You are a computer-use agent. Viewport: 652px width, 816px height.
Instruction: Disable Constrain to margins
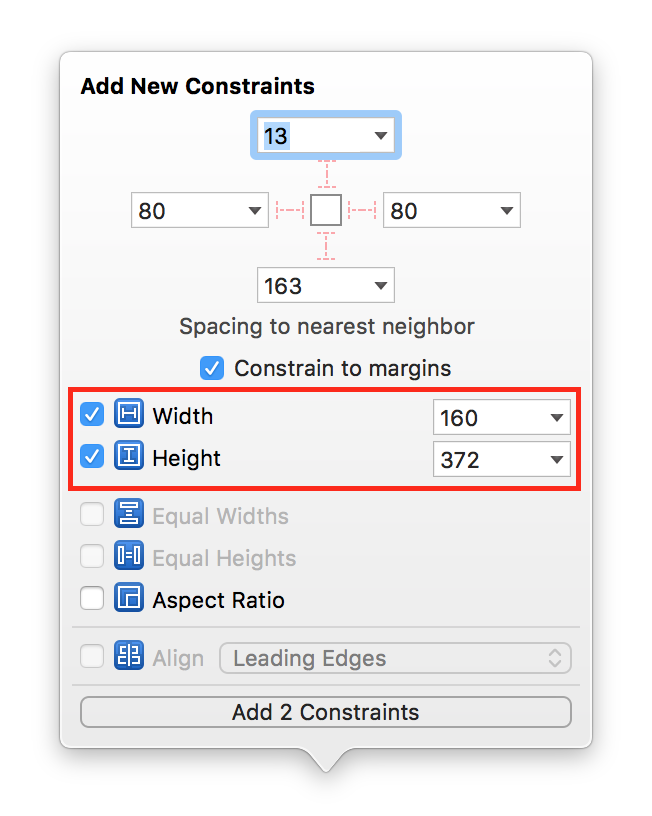point(212,368)
